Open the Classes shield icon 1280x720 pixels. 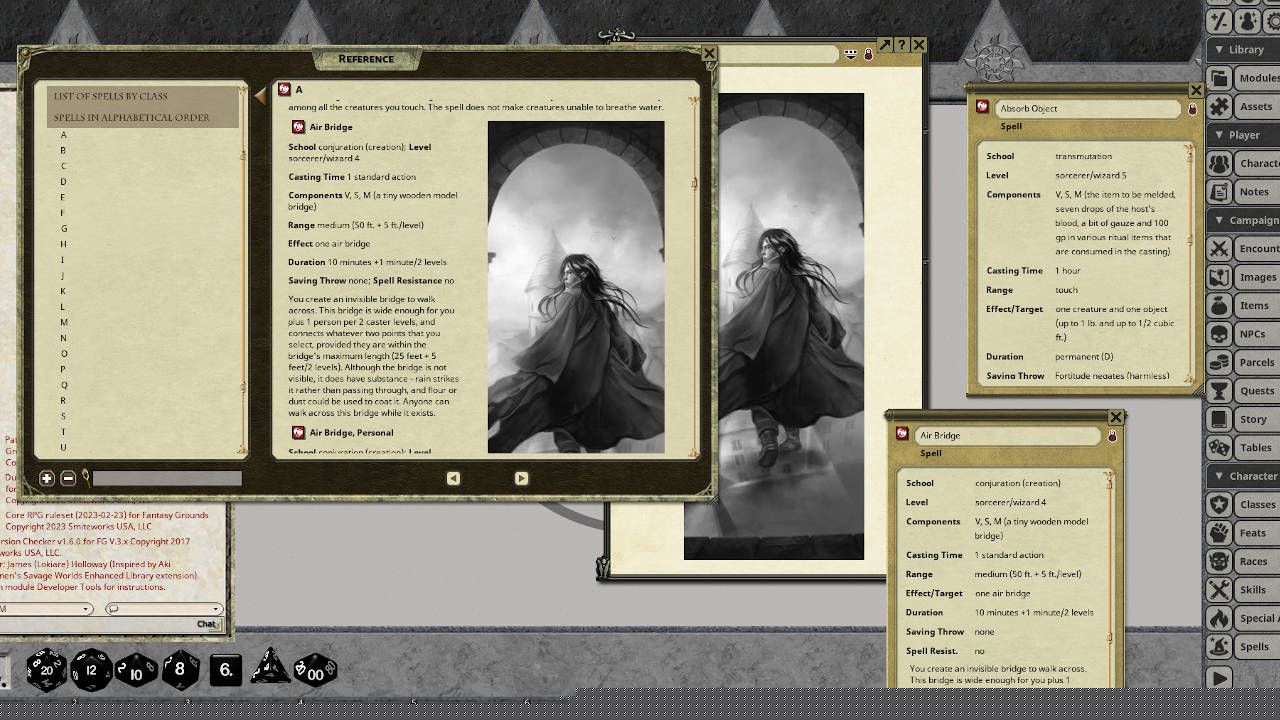click(x=1219, y=504)
